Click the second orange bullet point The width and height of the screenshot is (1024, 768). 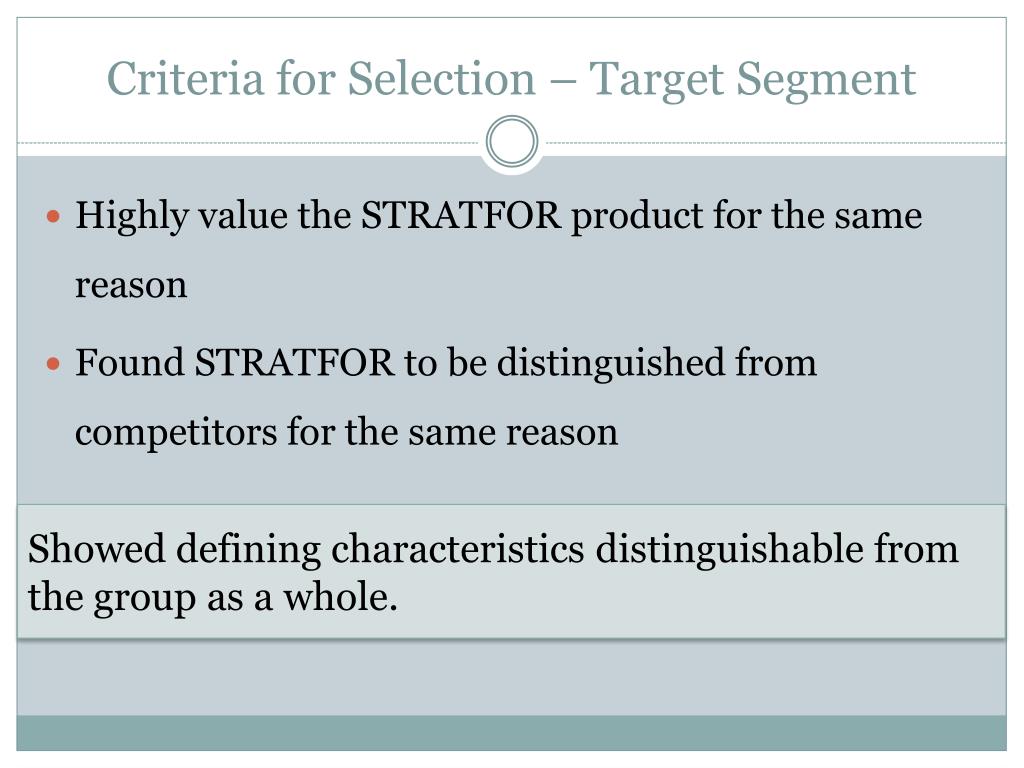tap(54, 364)
